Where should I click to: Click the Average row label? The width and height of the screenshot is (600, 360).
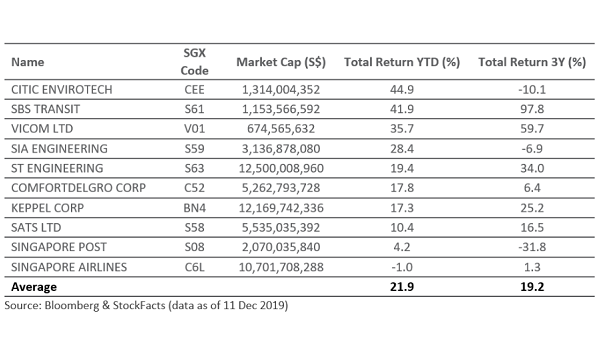coord(34,287)
